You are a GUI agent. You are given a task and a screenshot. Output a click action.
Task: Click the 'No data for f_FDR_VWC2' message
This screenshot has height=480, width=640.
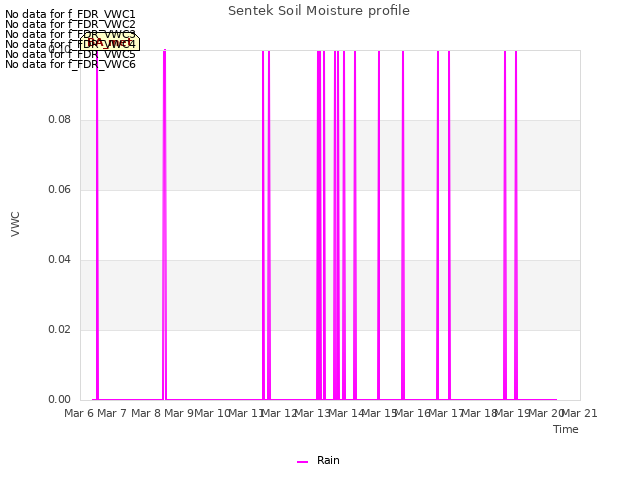[x=70, y=24]
